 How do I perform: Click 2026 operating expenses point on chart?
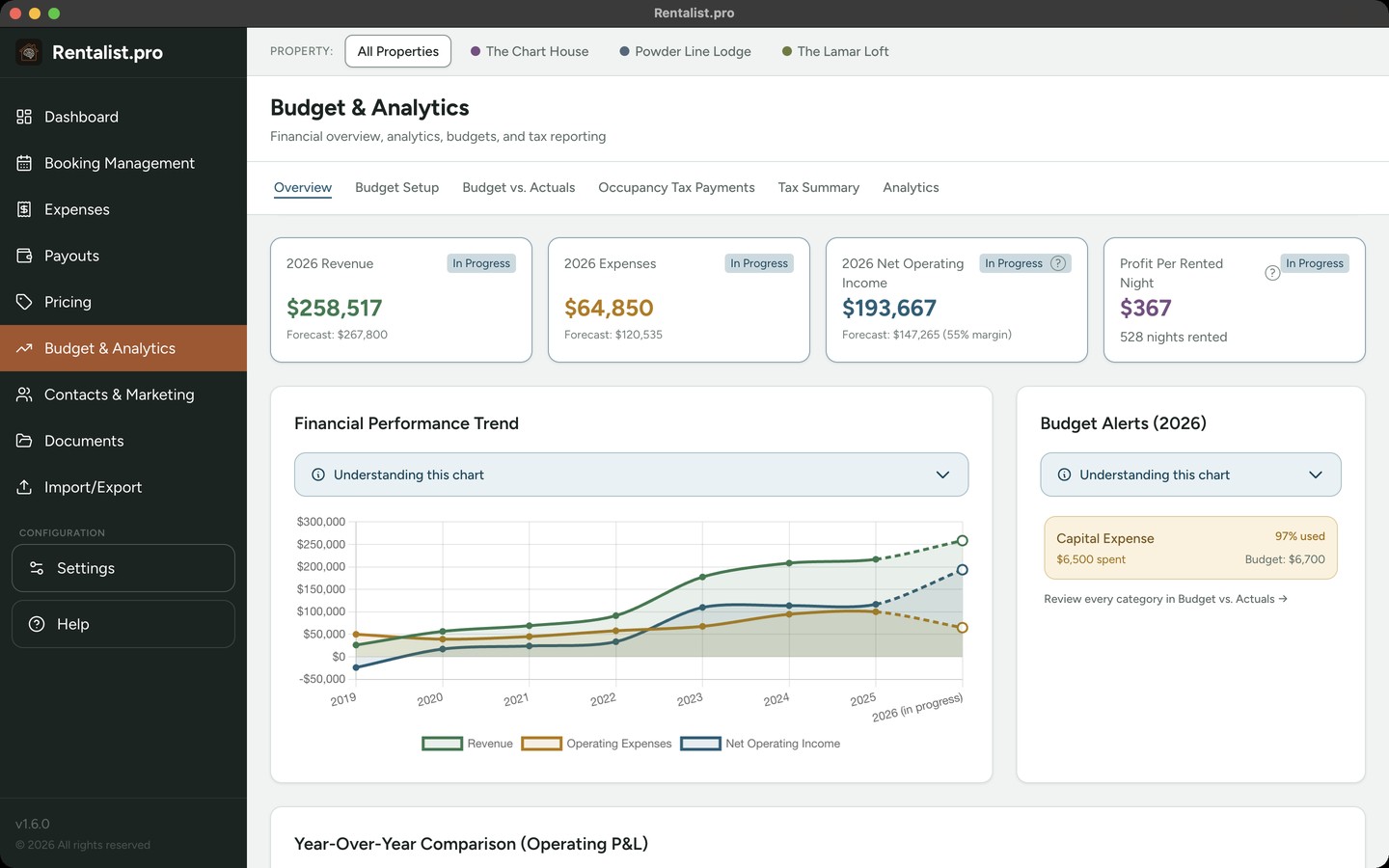tap(962, 628)
